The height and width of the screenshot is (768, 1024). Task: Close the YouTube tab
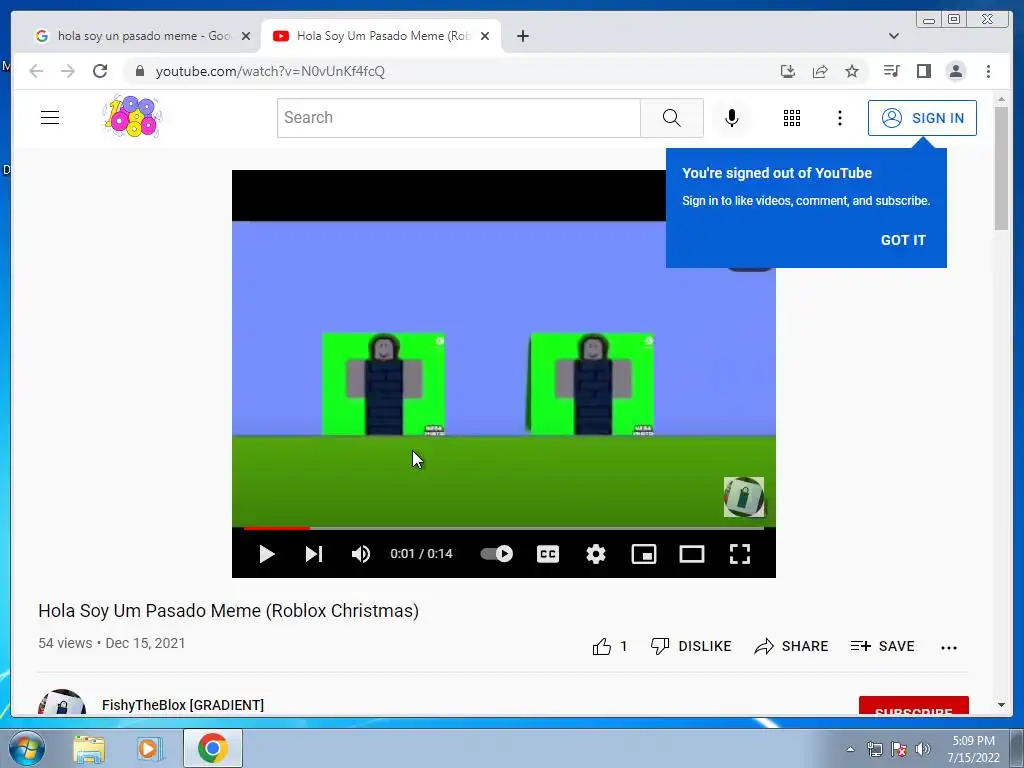coord(485,36)
